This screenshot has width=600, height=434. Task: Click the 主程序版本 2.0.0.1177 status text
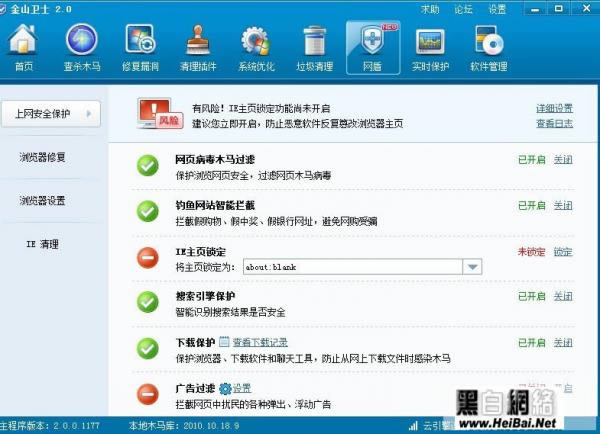(50, 426)
